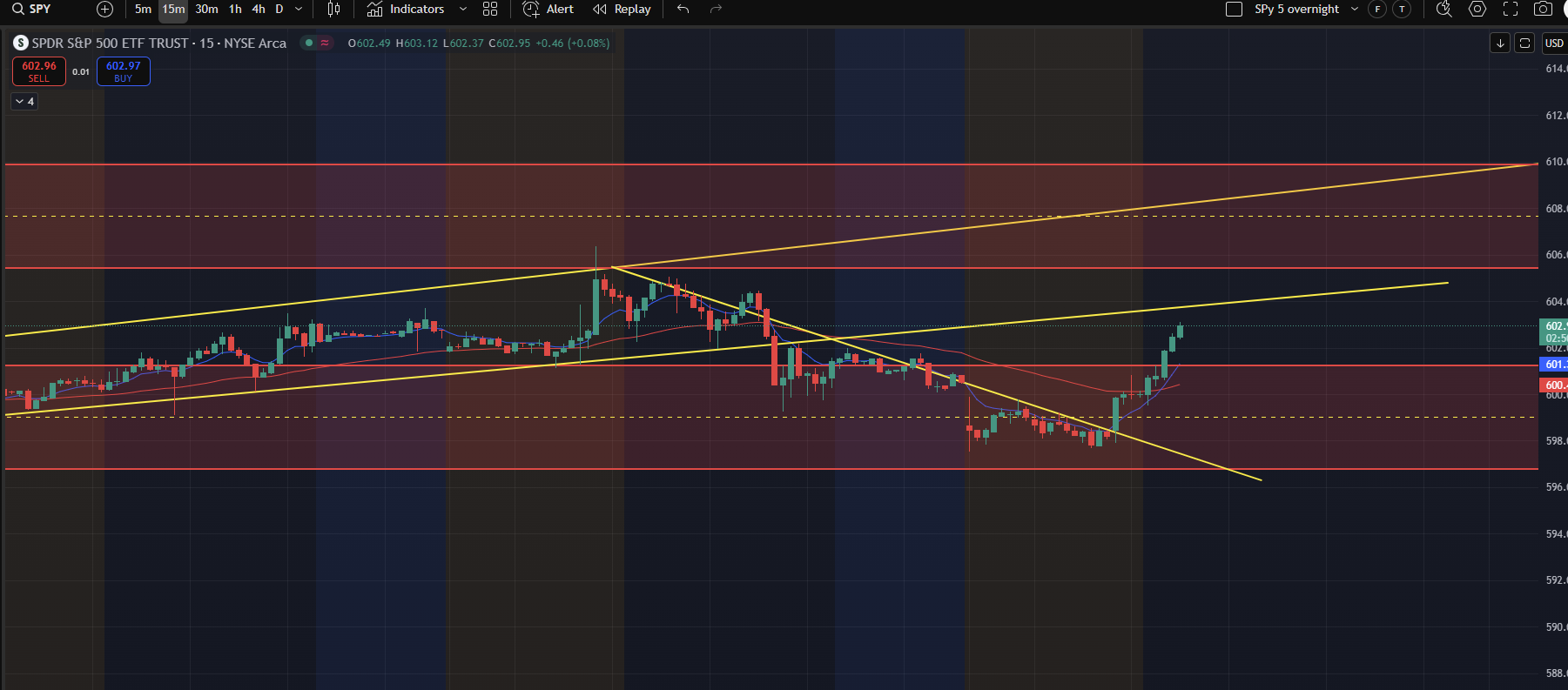Click the BUY 602.97 button

[x=124, y=71]
